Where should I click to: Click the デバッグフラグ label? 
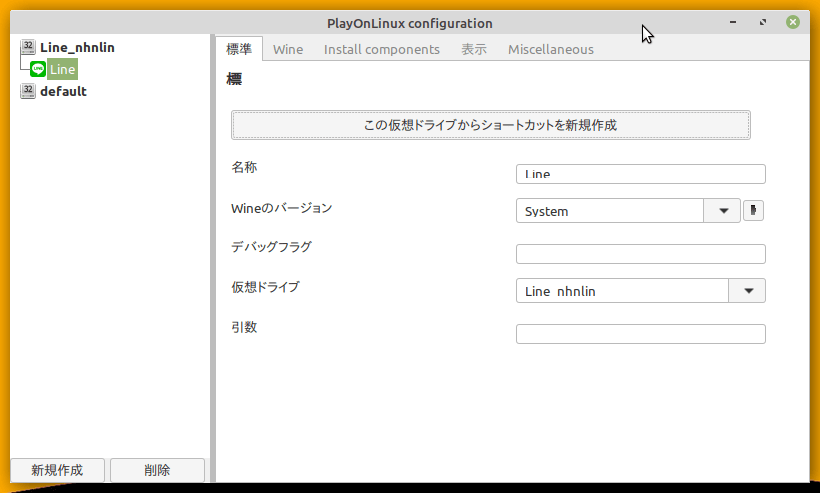tap(271, 247)
